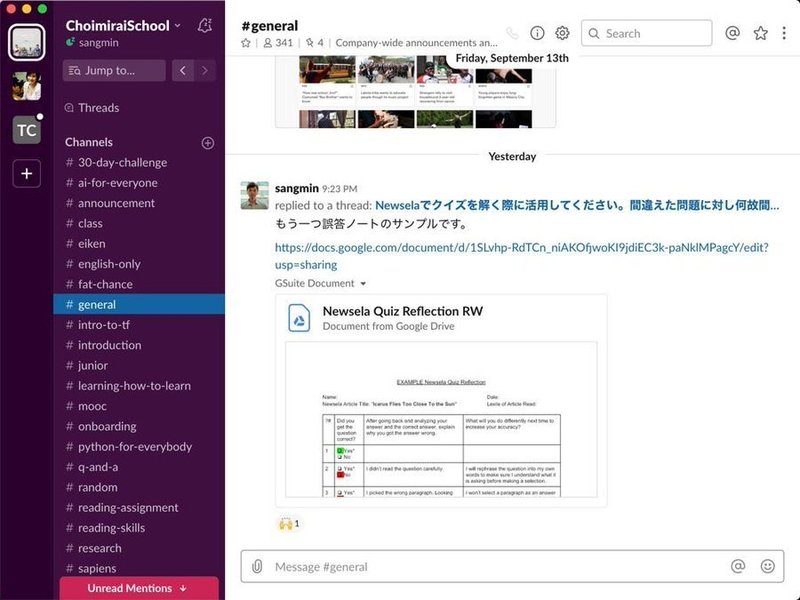Screen dimensions: 800x600
Task: View 341 channel members
Action: click(x=278, y=43)
